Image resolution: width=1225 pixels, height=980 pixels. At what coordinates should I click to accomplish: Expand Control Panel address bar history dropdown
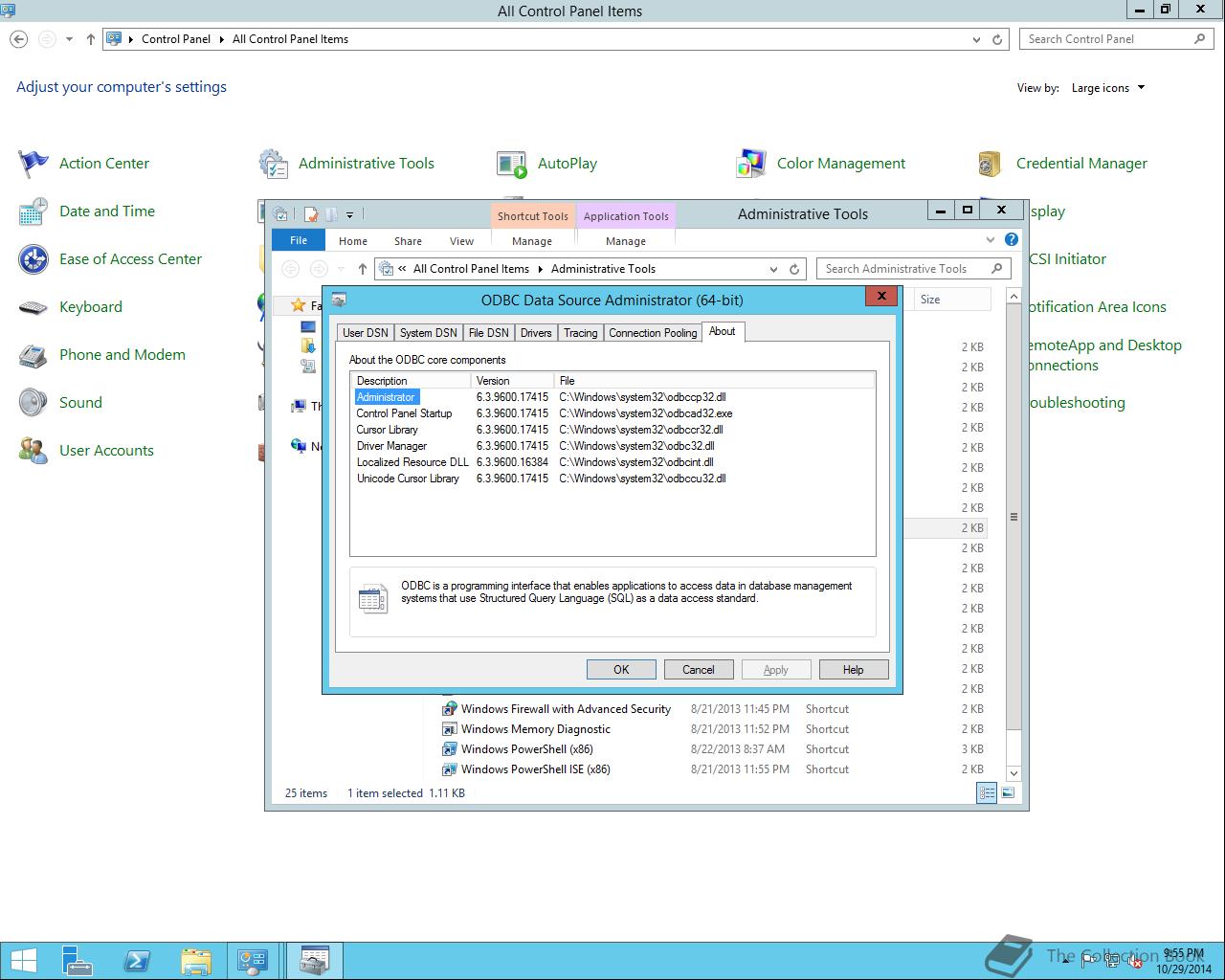pos(976,39)
